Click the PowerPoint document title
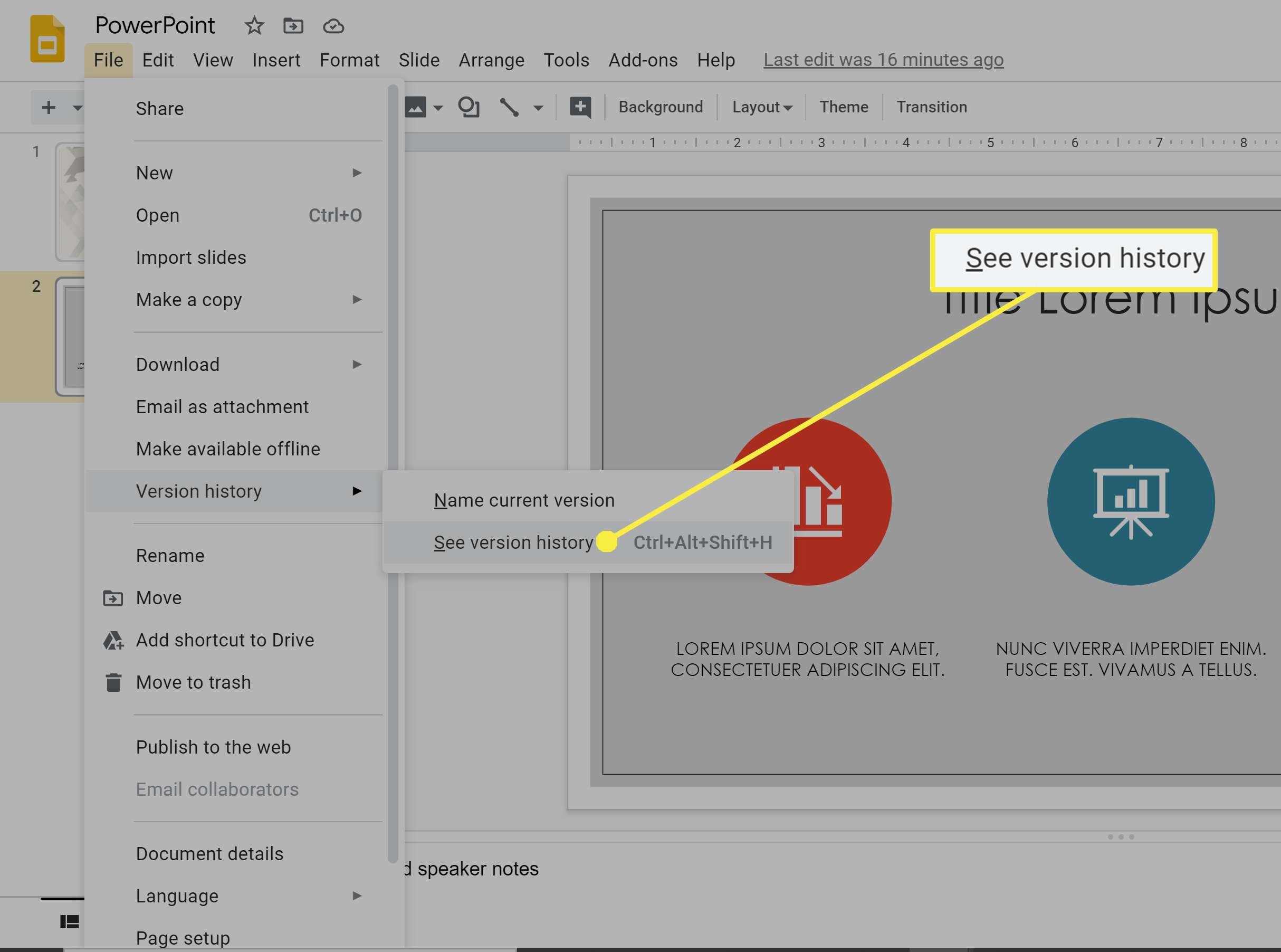The image size is (1281, 952). click(155, 25)
